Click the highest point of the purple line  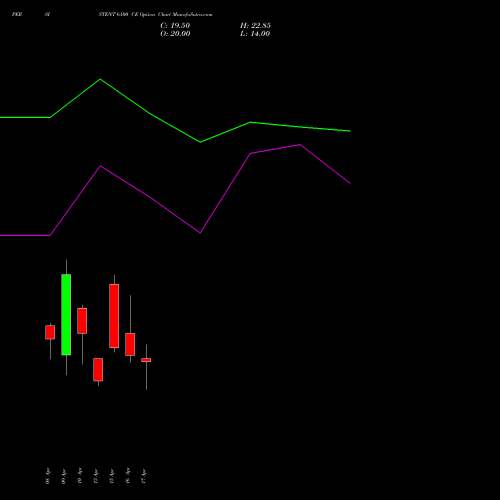coord(300,145)
